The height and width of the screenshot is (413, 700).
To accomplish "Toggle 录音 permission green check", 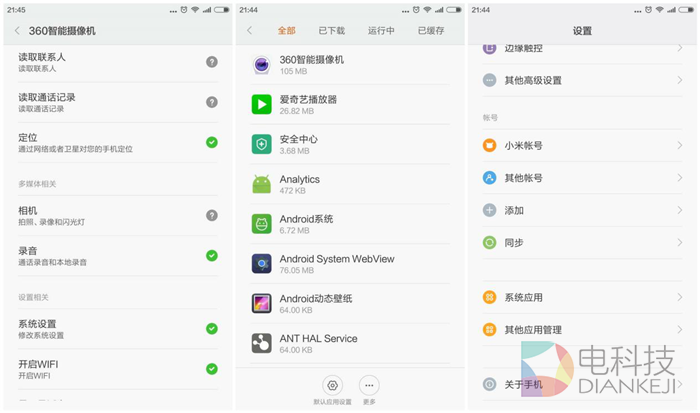I will click(212, 256).
